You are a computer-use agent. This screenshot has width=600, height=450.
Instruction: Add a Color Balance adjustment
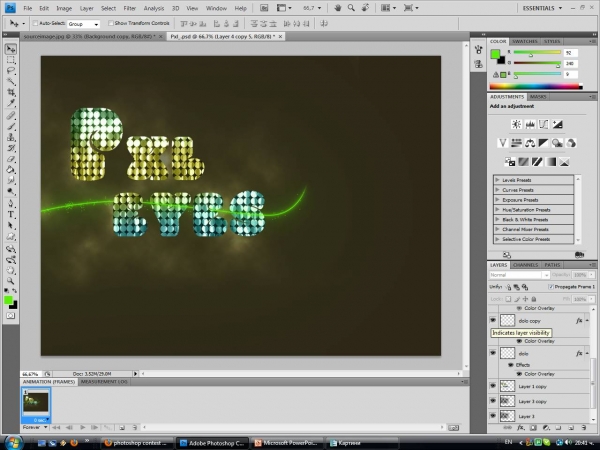point(530,143)
